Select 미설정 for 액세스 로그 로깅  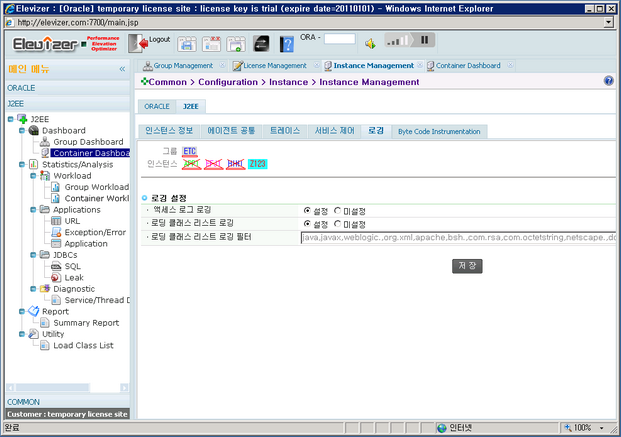[337, 211]
